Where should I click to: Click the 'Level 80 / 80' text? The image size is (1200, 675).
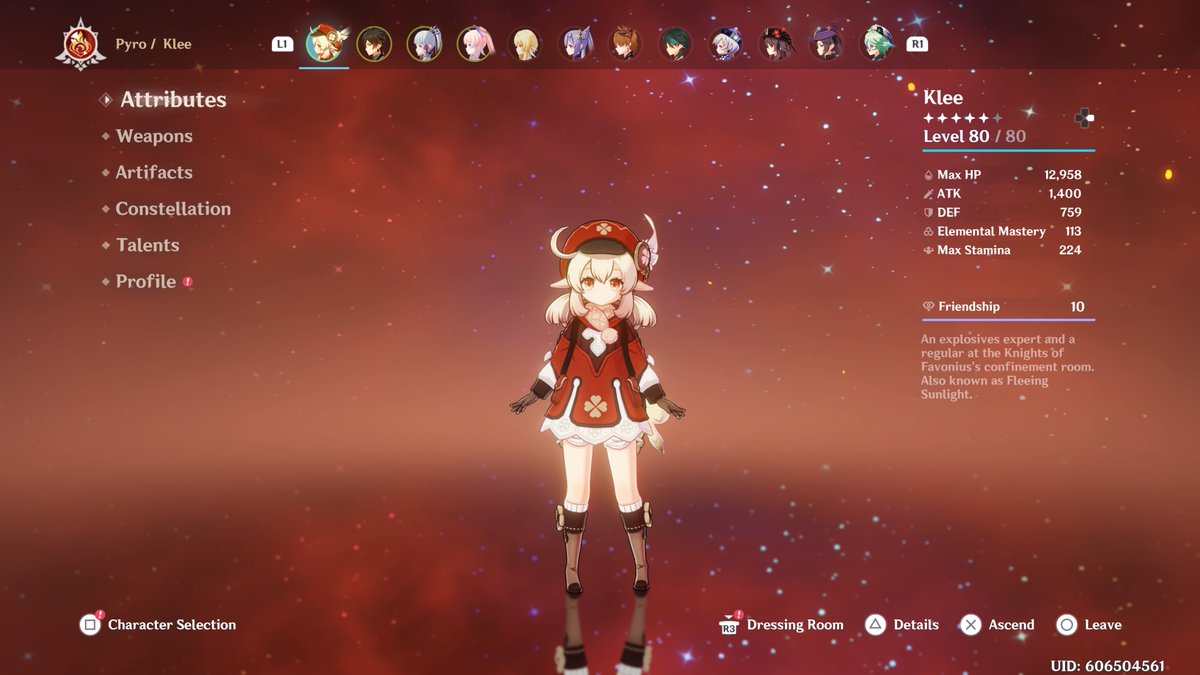[975, 137]
